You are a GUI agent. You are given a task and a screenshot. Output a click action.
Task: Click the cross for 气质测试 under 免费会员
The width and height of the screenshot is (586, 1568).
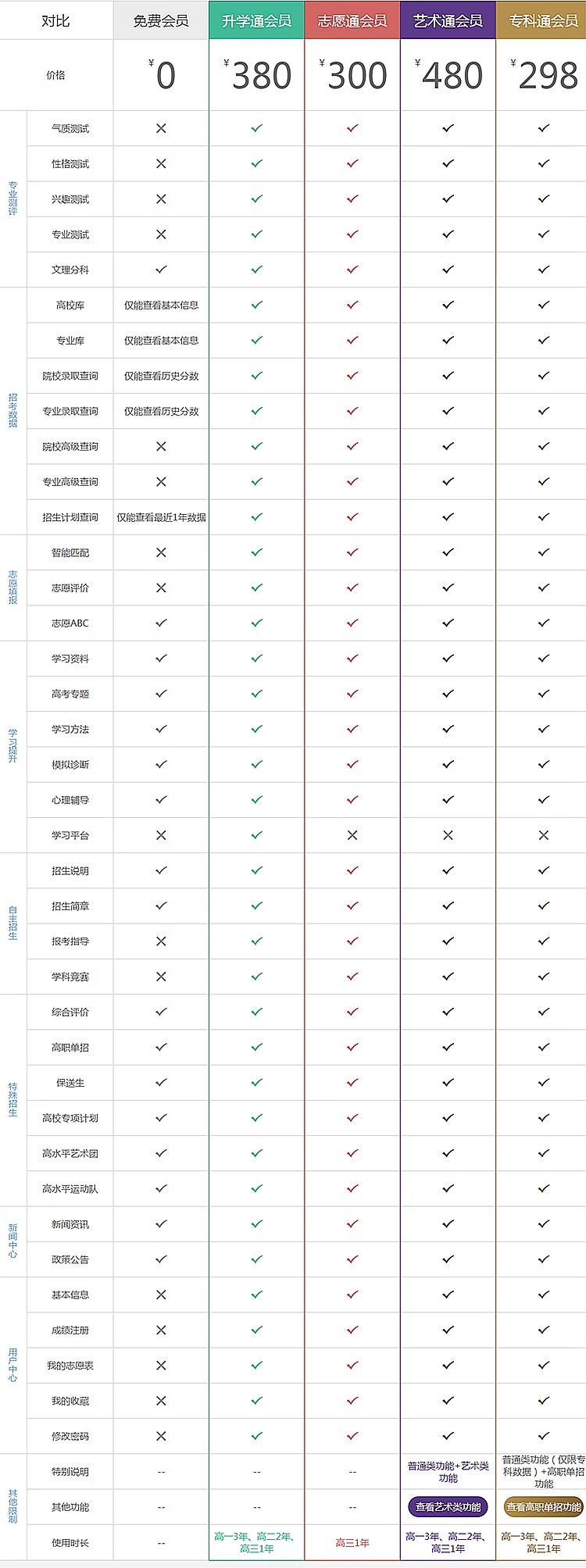(161, 128)
